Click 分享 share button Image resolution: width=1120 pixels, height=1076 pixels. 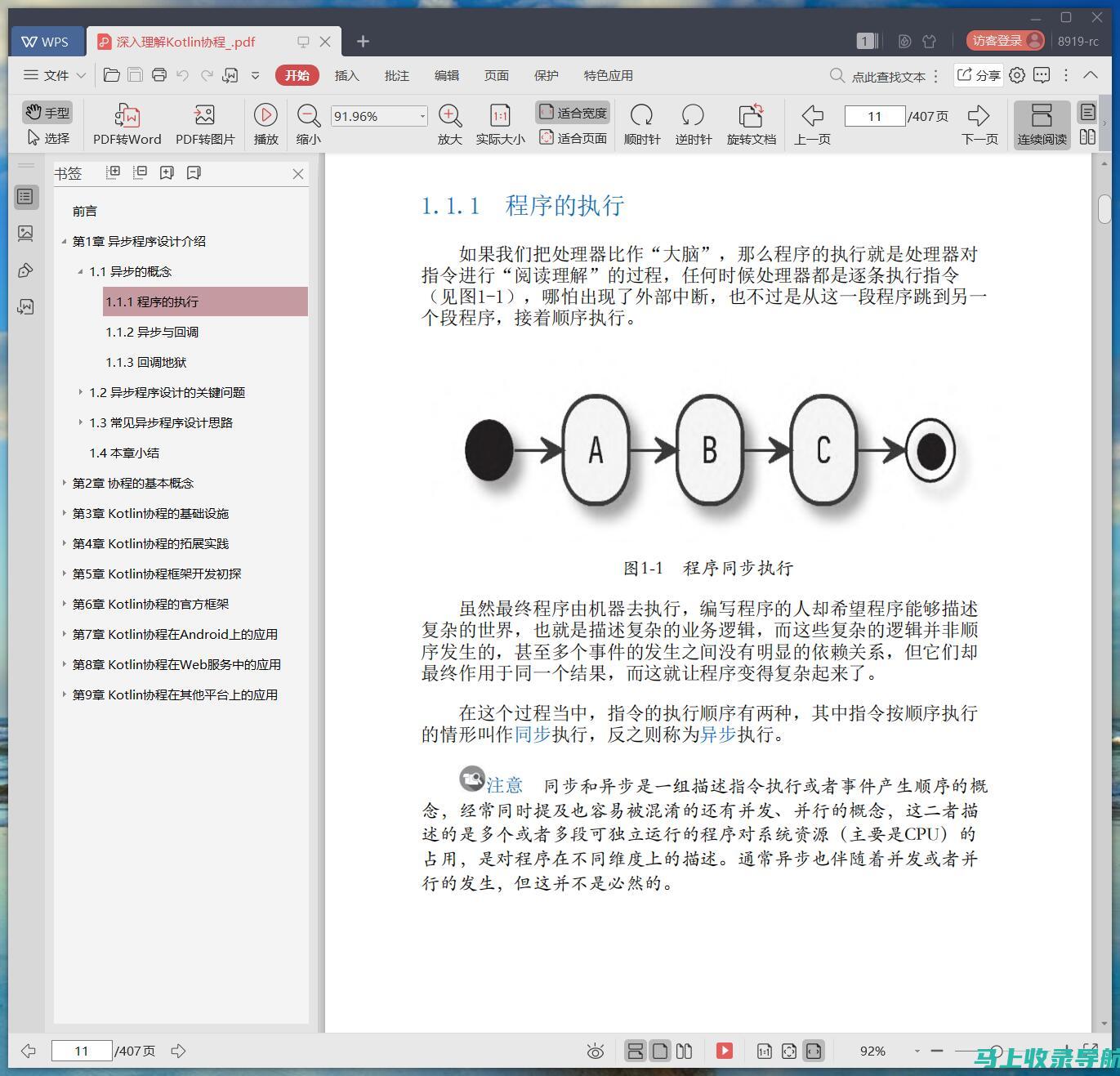(979, 75)
